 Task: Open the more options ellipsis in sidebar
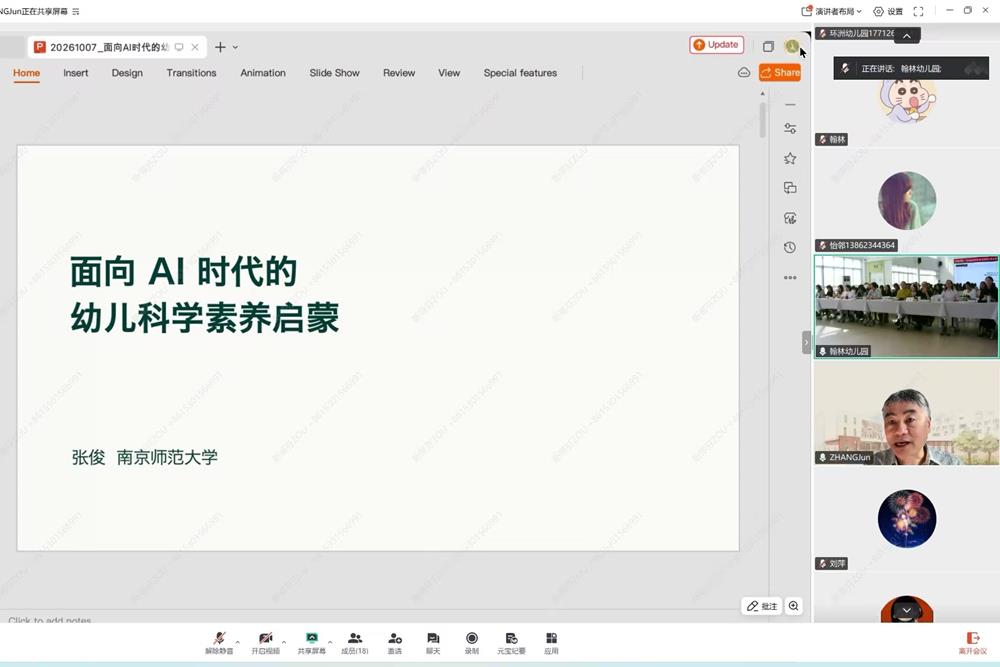(x=790, y=277)
